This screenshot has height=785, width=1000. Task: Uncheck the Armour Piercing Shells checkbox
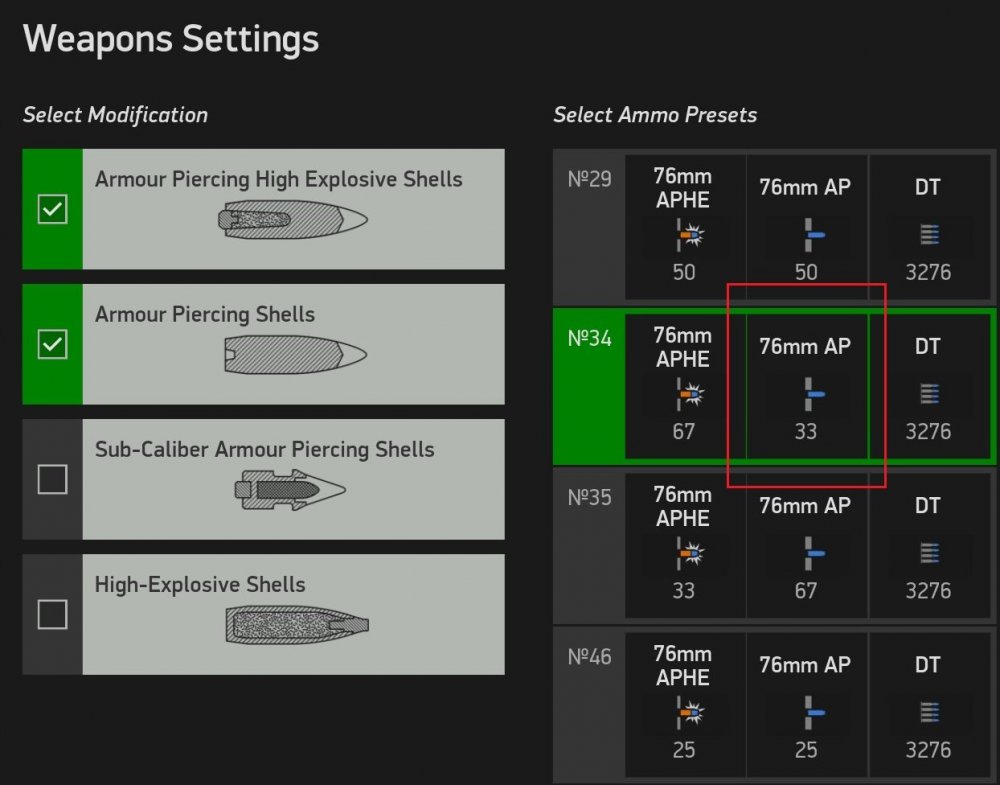click(x=52, y=344)
